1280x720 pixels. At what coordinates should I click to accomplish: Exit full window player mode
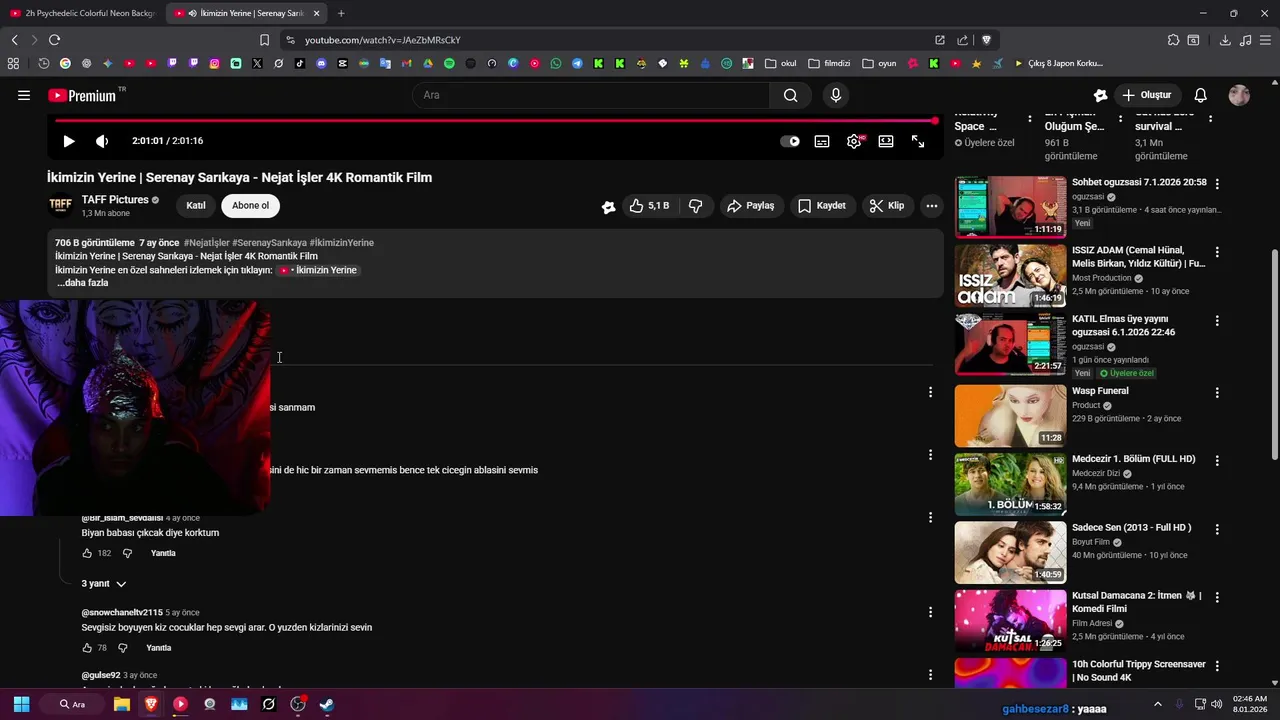coord(918,141)
